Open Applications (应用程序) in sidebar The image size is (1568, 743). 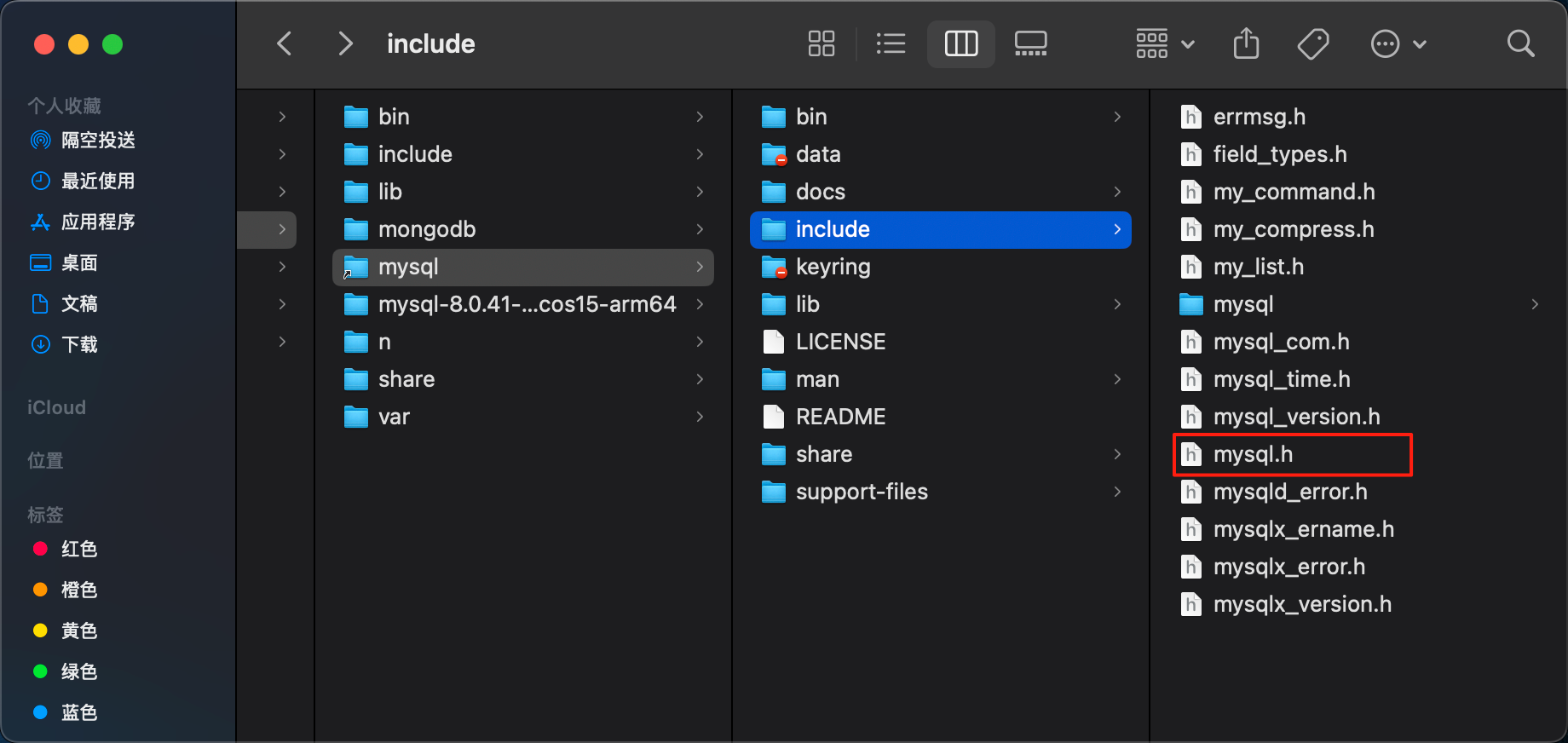tap(97, 222)
